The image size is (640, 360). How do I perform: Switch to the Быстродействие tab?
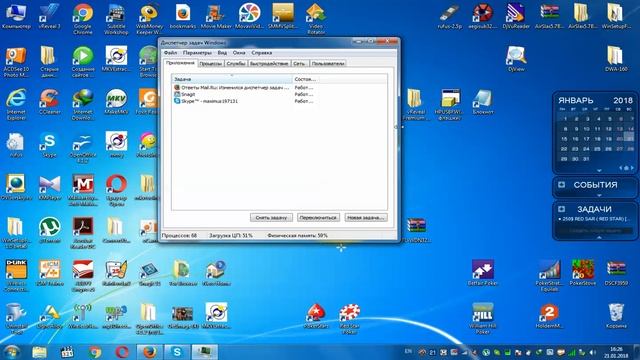[x=269, y=64]
